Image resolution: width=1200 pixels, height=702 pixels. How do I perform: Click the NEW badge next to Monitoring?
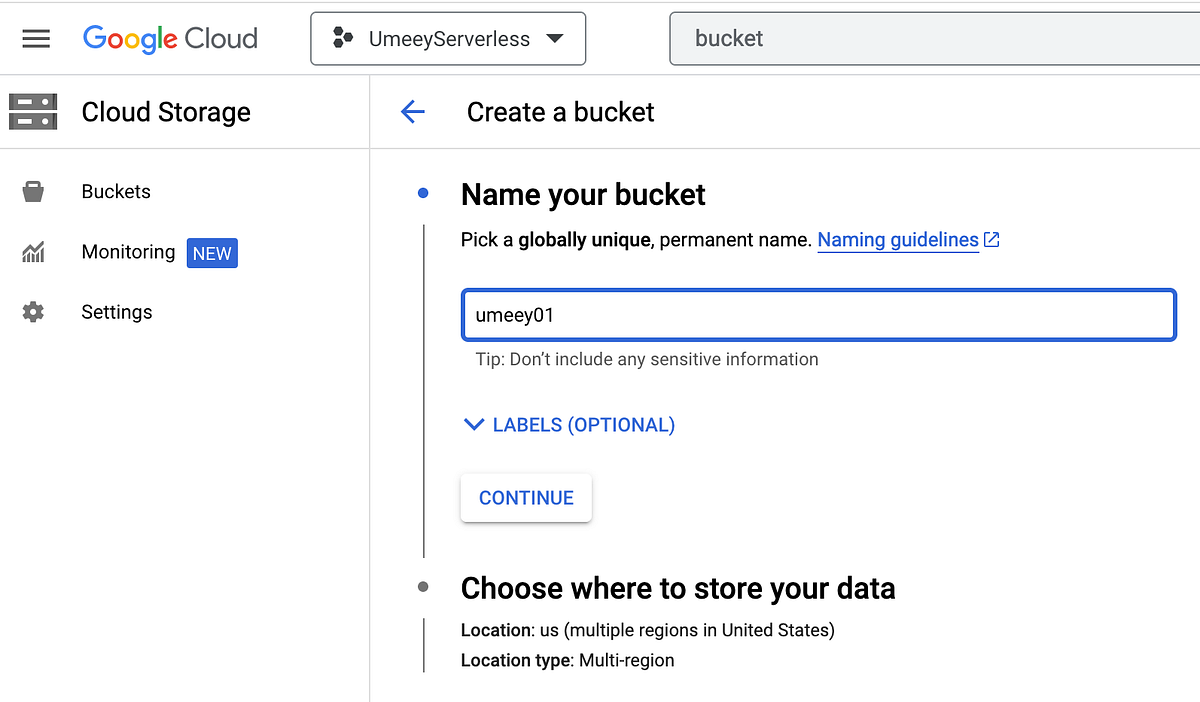click(x=212, y=253)
